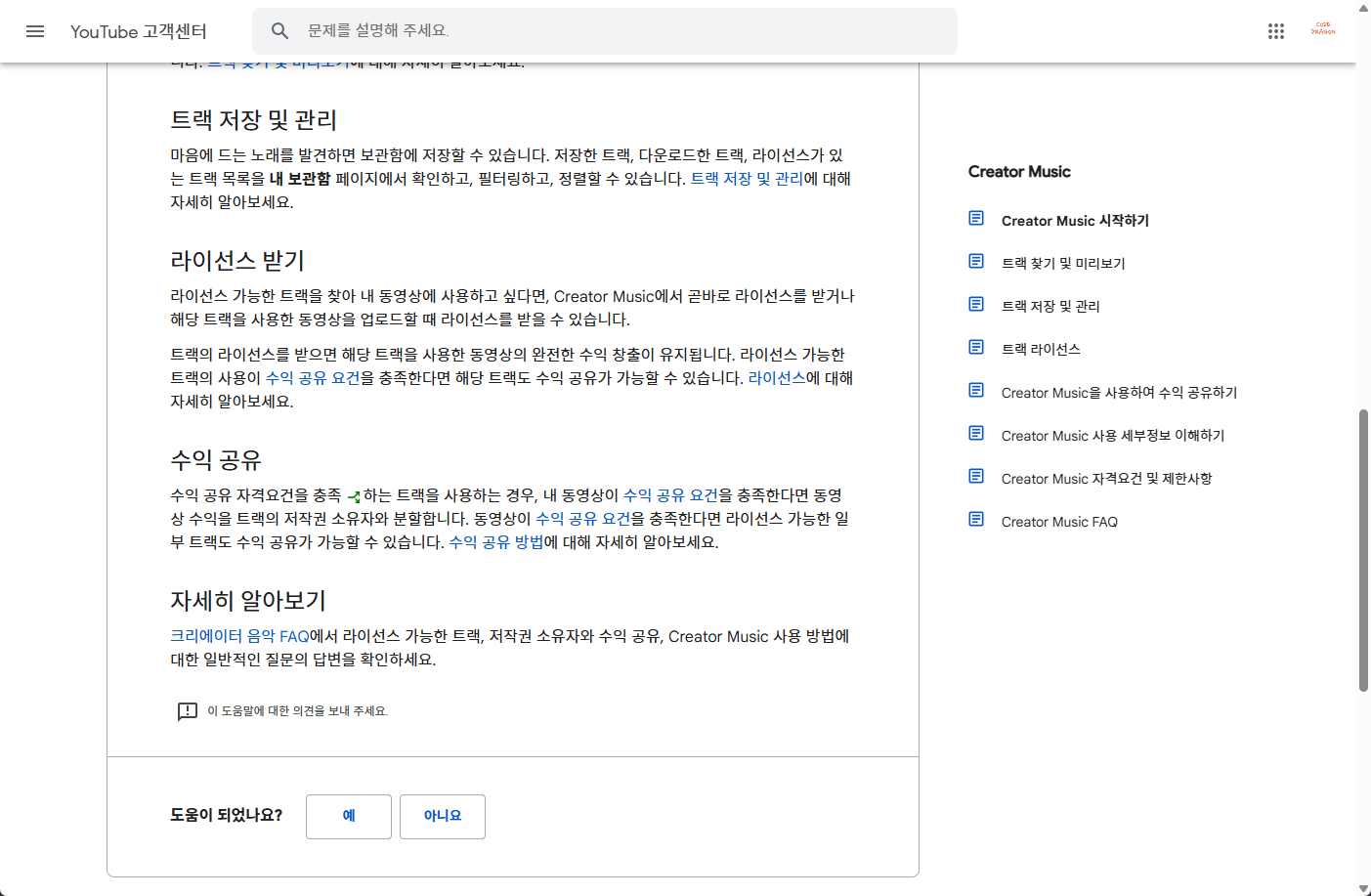This screenshot has width=1371, height=896.
Task: Follow the 라이선스 inline link
Action: (777, 378)
